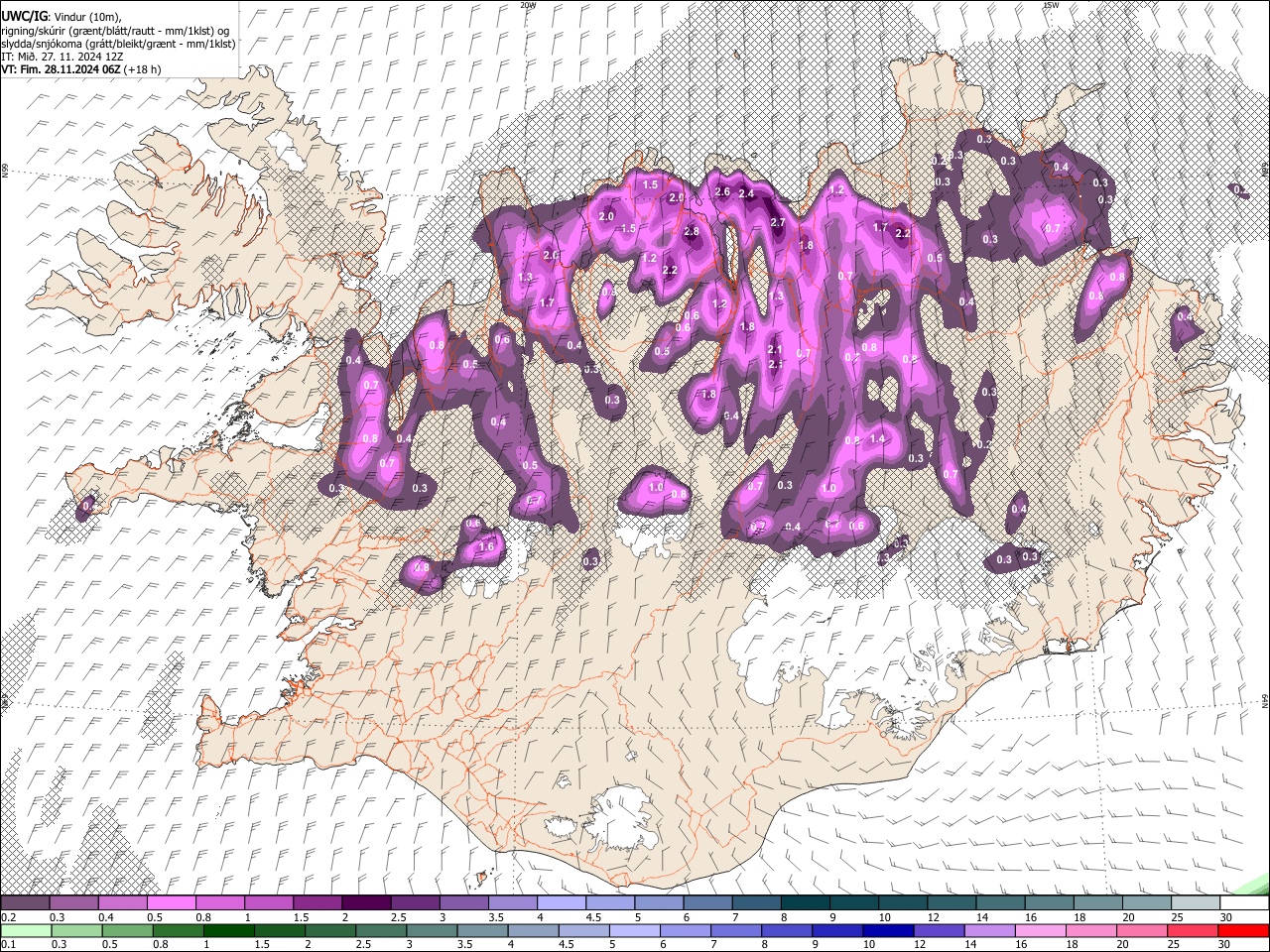Click the 2.4 precipitation value on the map
1270x952 pixels.
pyautogui.click(x=746, y=193)
